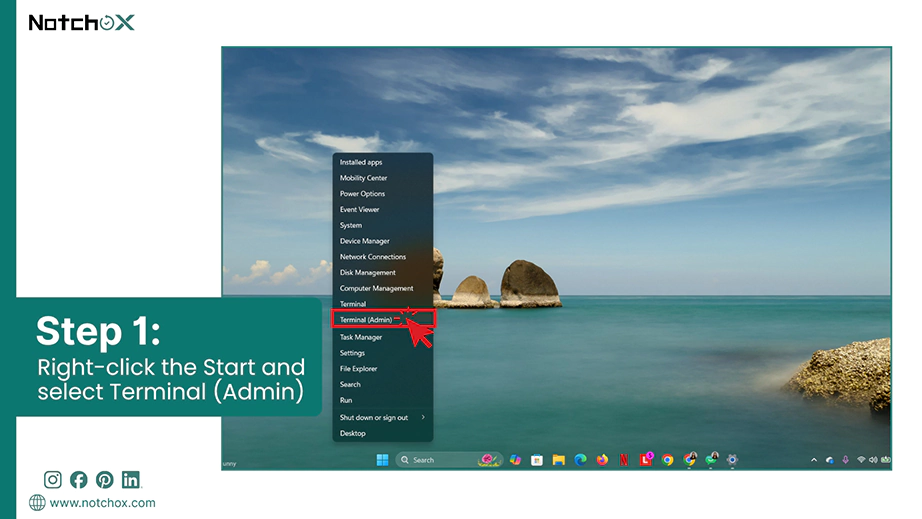Open Event Viewer from the menu
The image size is (922, 519).
pyautogui.click(x=383, y=210)
